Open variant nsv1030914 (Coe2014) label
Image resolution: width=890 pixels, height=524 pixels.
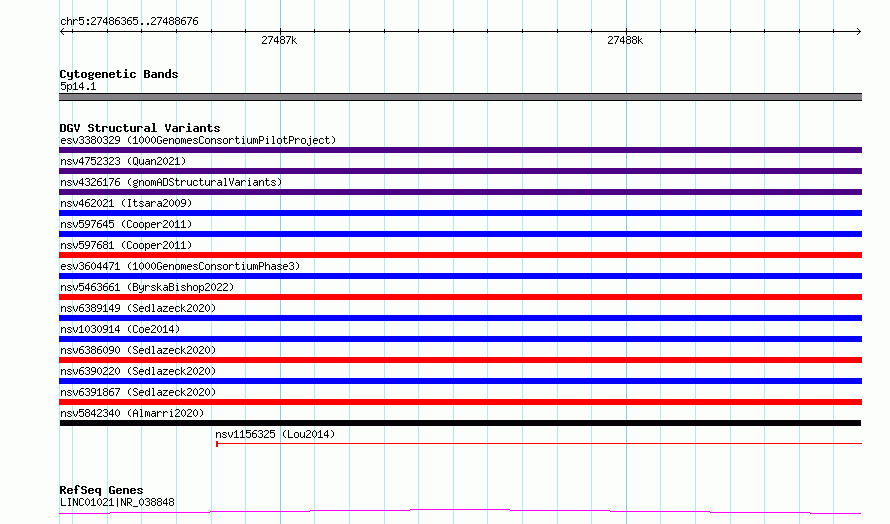(120, 329)
